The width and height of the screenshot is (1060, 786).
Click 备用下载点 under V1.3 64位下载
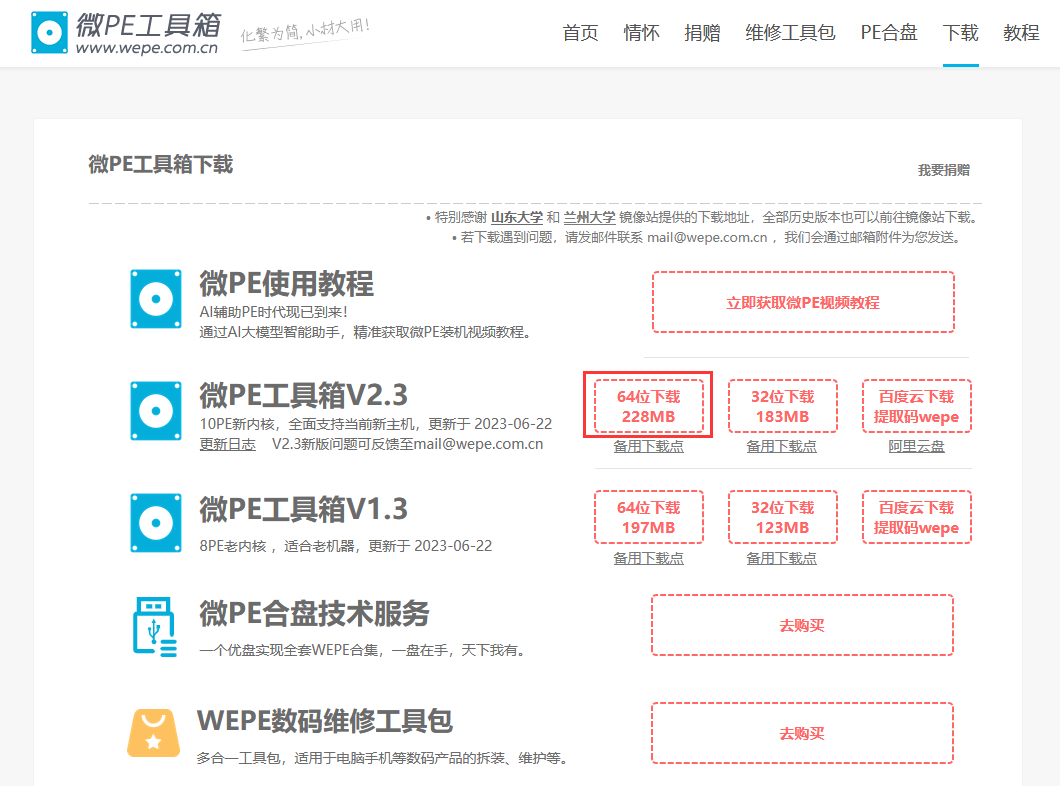648,558
